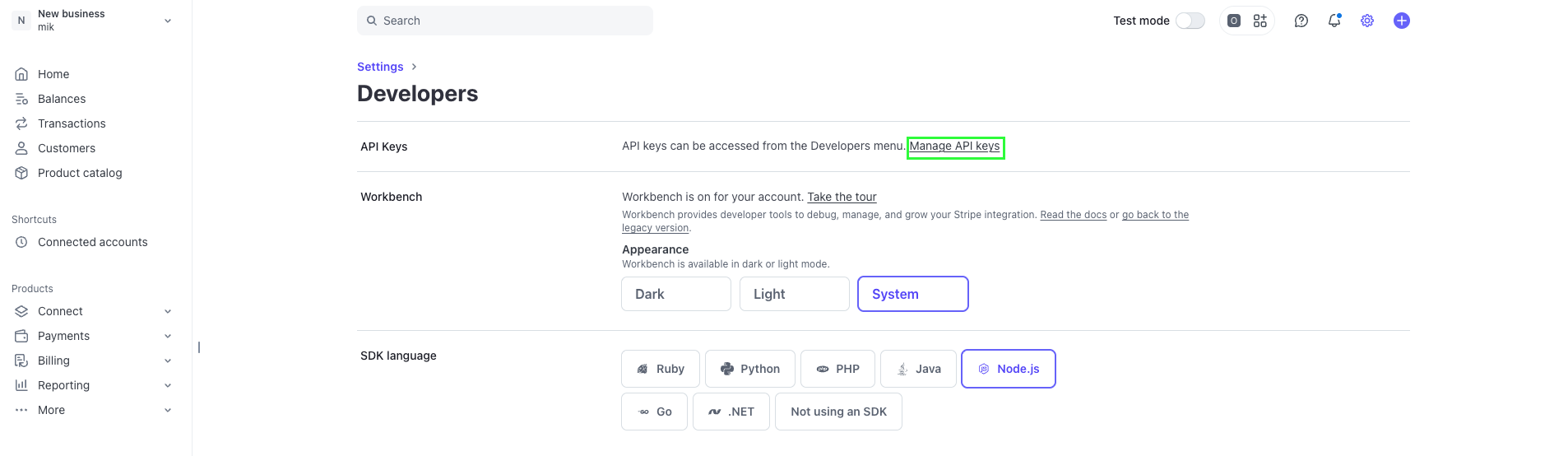The height and width of the screenshot is (456, 1568).
Task: Open Balances from the sidebar
Action: 62,99
